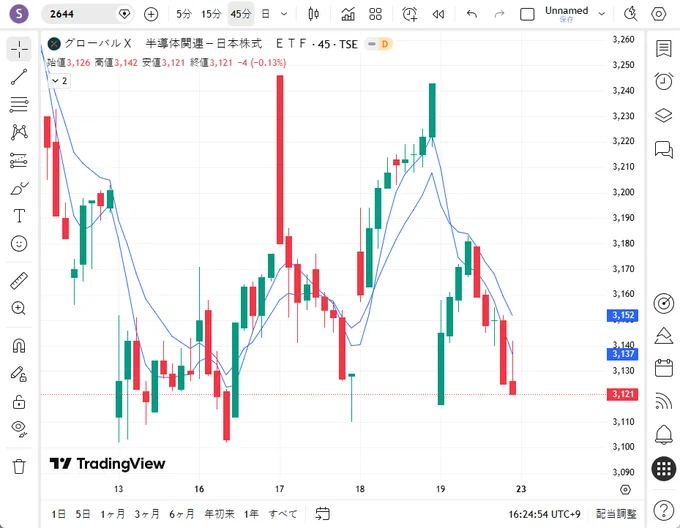
Task: Redo the chart action
Action: [500, 14]
